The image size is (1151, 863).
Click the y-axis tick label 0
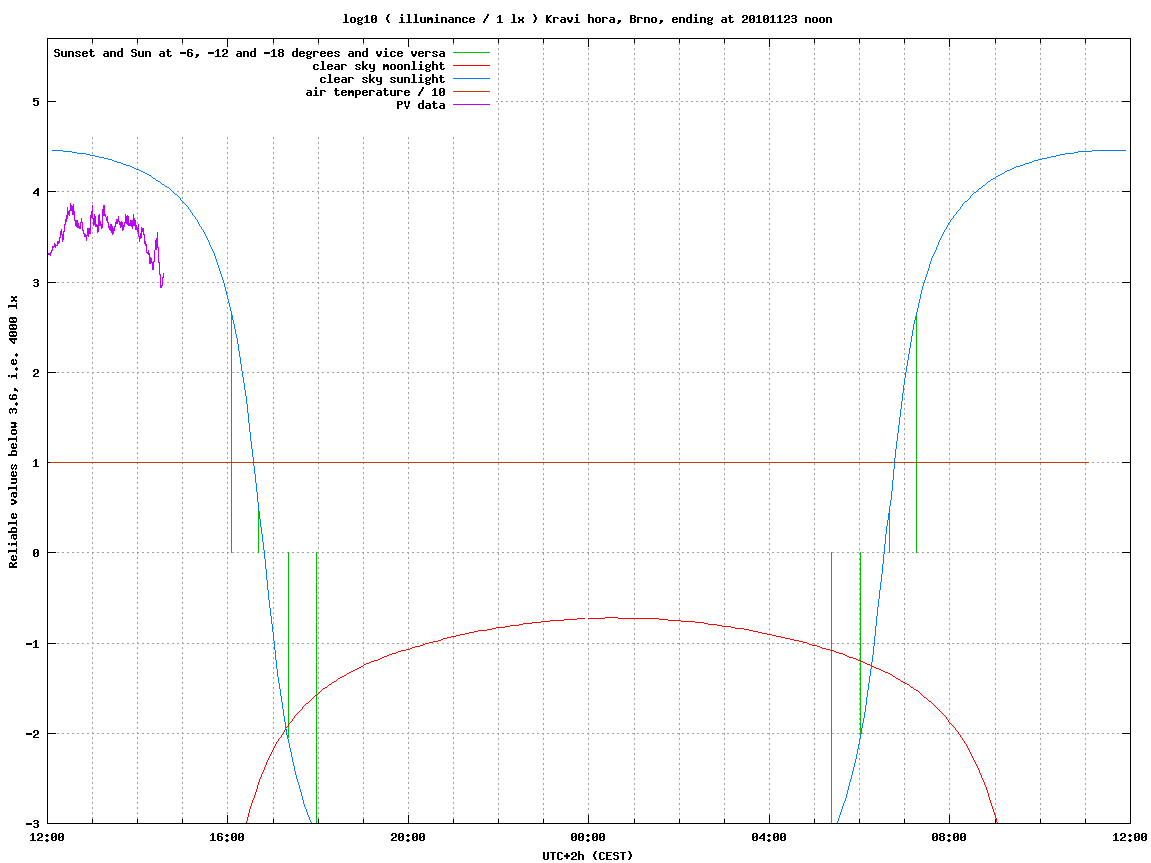[35, 553]
